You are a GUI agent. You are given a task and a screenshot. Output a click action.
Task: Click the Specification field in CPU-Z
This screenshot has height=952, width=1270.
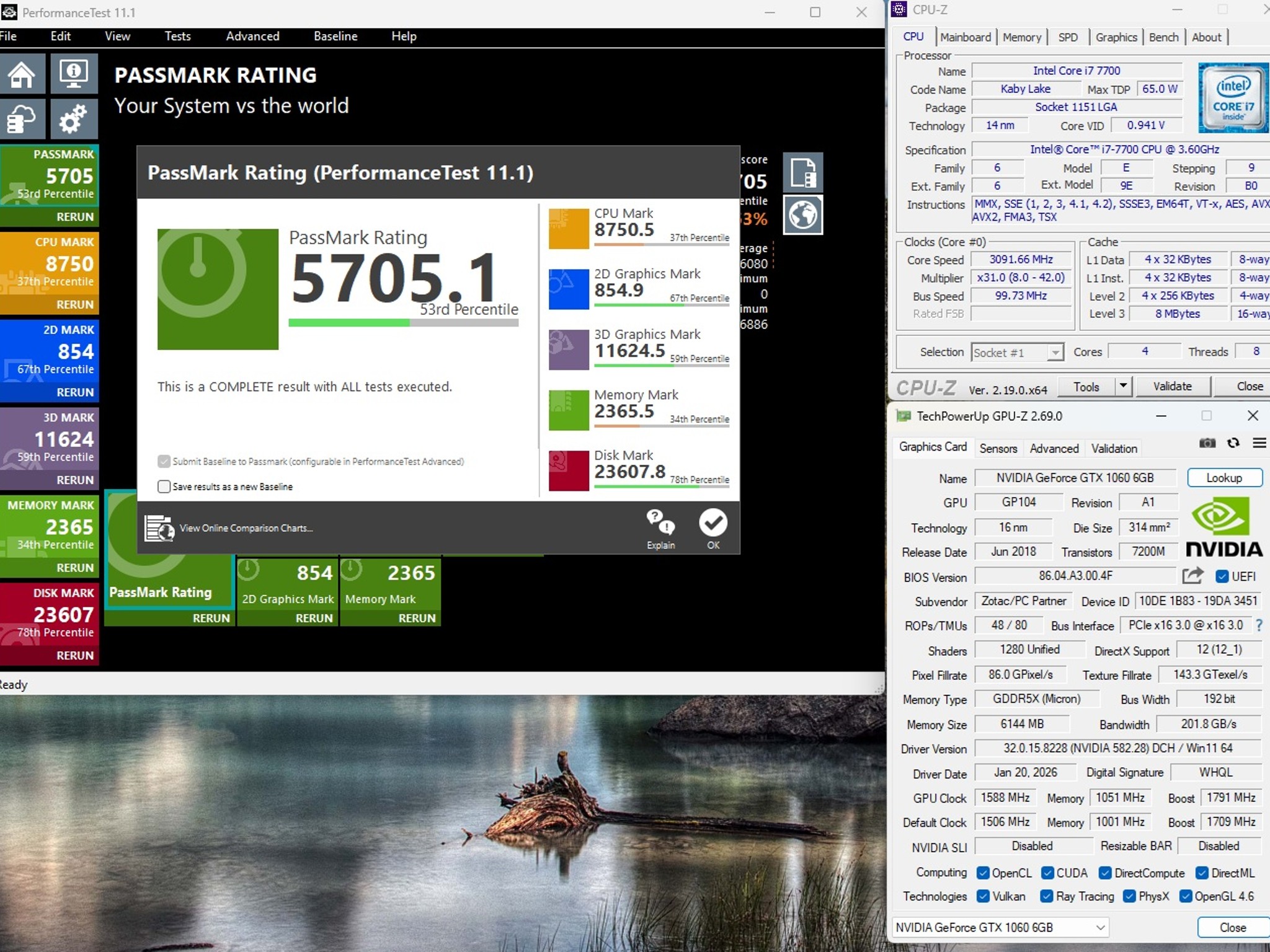click(1121, 149)
